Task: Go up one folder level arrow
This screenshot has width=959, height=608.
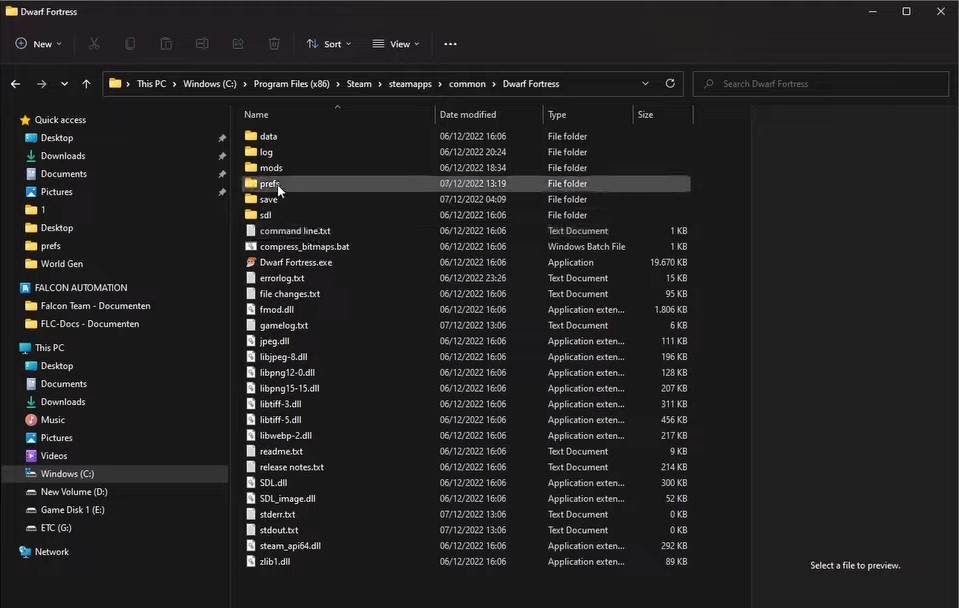Action: click(86, 84)
